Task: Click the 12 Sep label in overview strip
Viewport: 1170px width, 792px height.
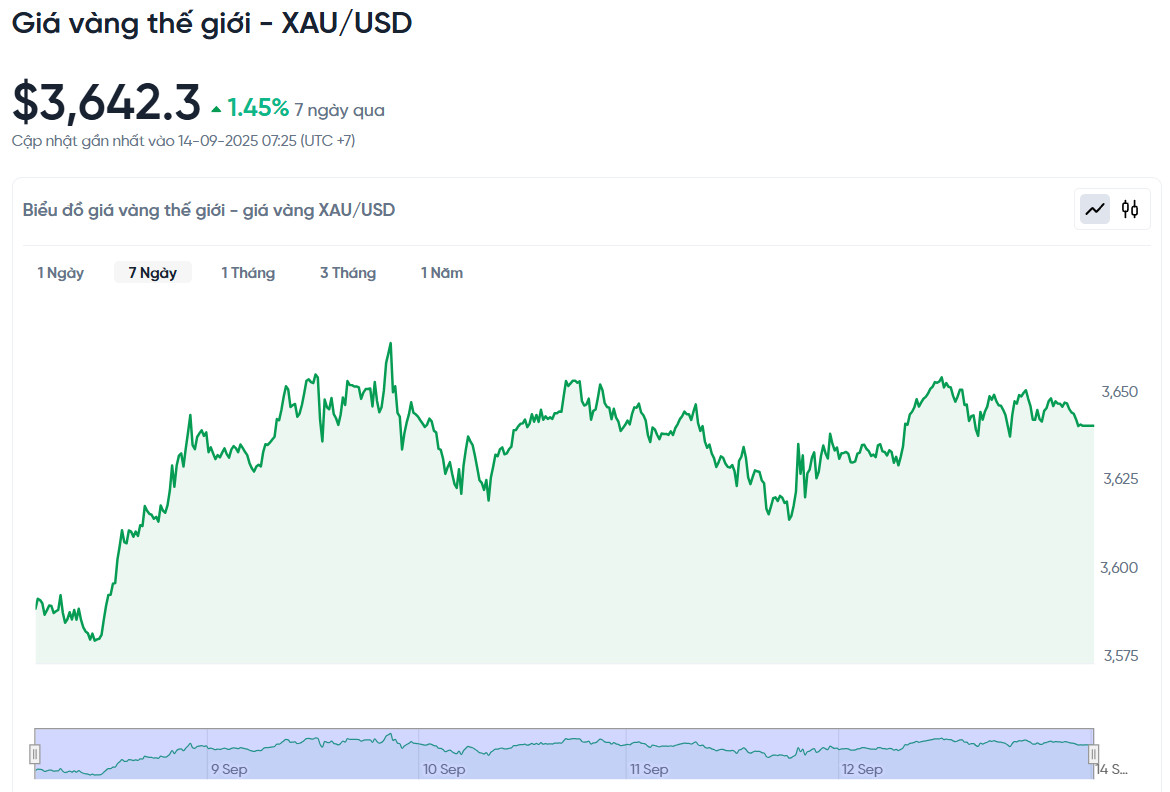Action: (860, 769)
